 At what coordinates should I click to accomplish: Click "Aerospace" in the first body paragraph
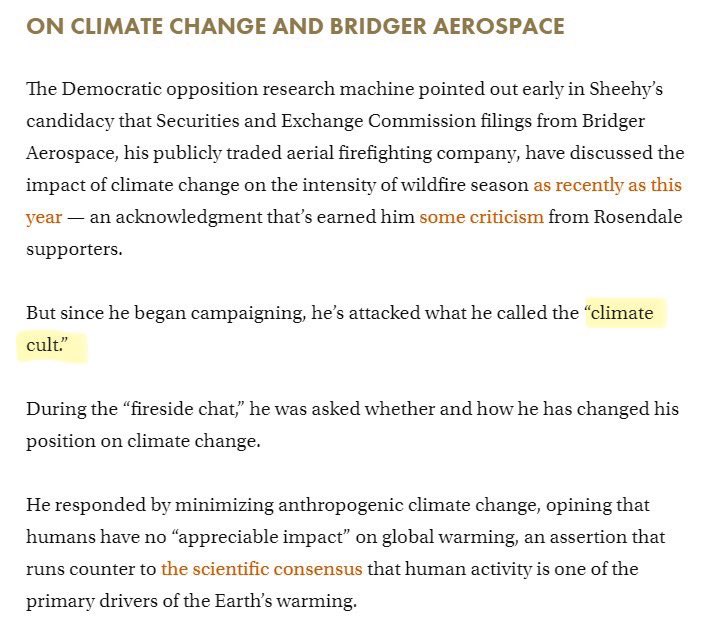pos(71,153)
